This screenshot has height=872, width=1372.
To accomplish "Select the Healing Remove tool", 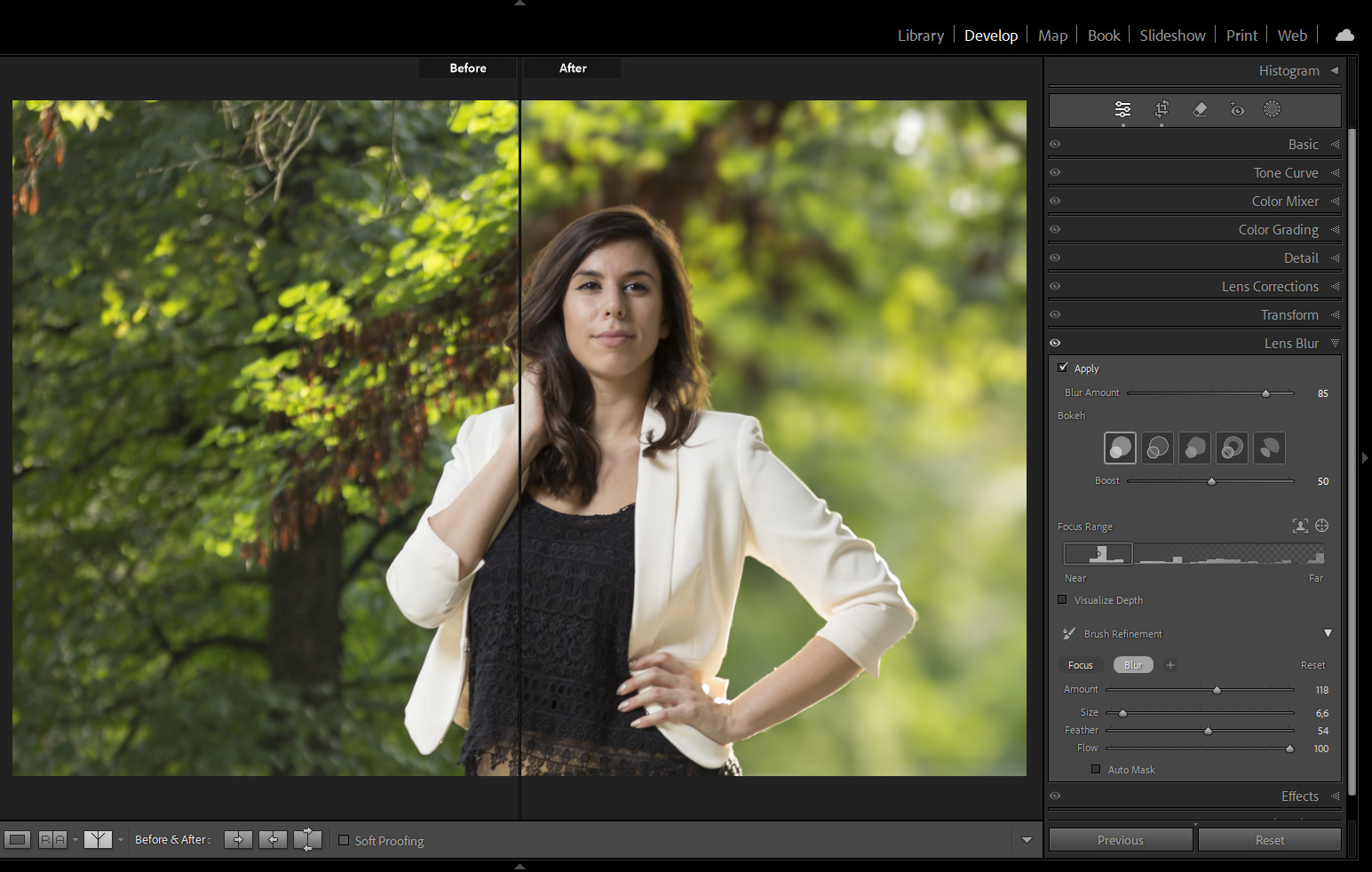I will tap(1200, 109).
